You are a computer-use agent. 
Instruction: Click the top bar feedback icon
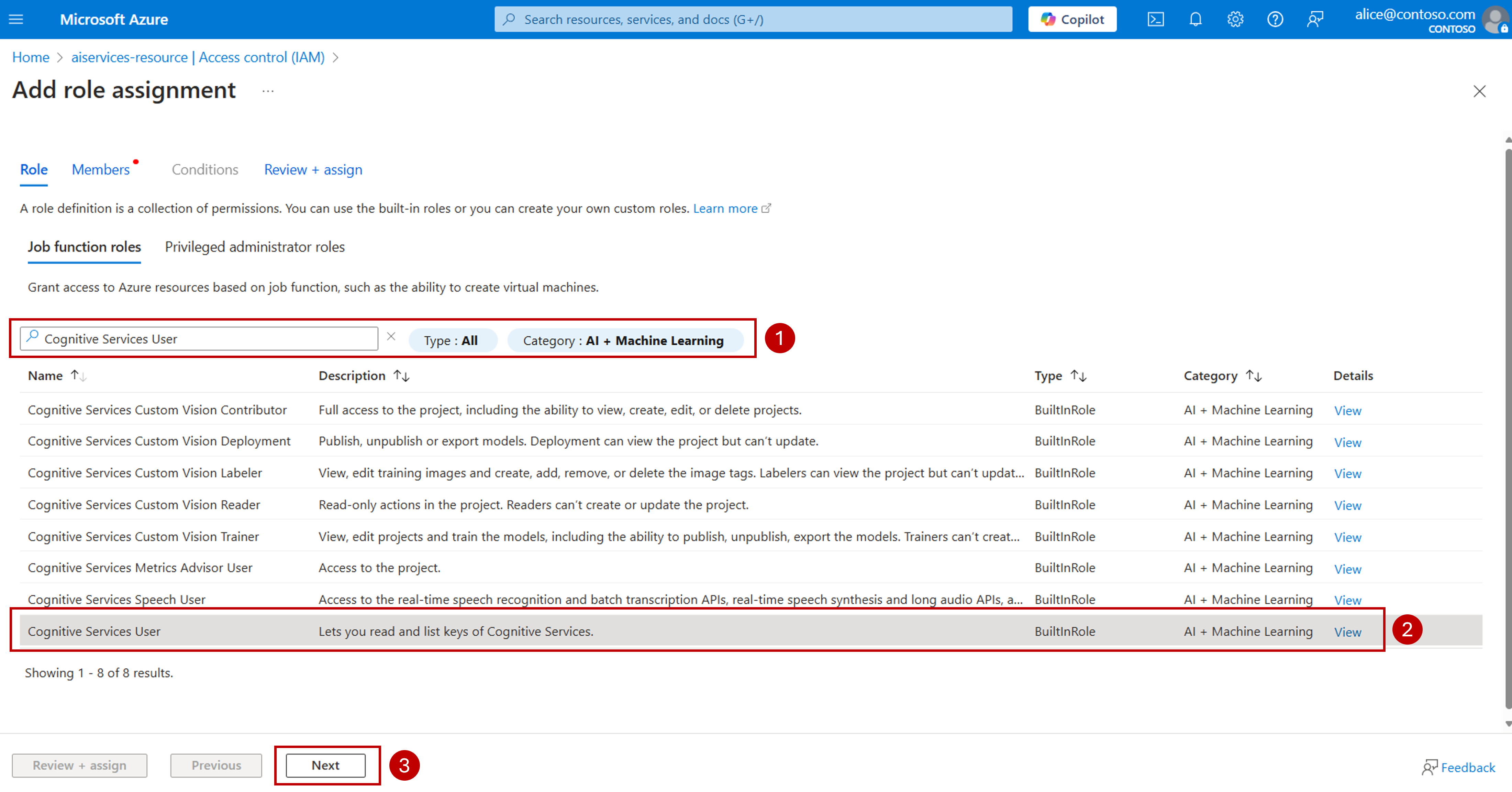pyautogui.click(x=1315, y=19)
